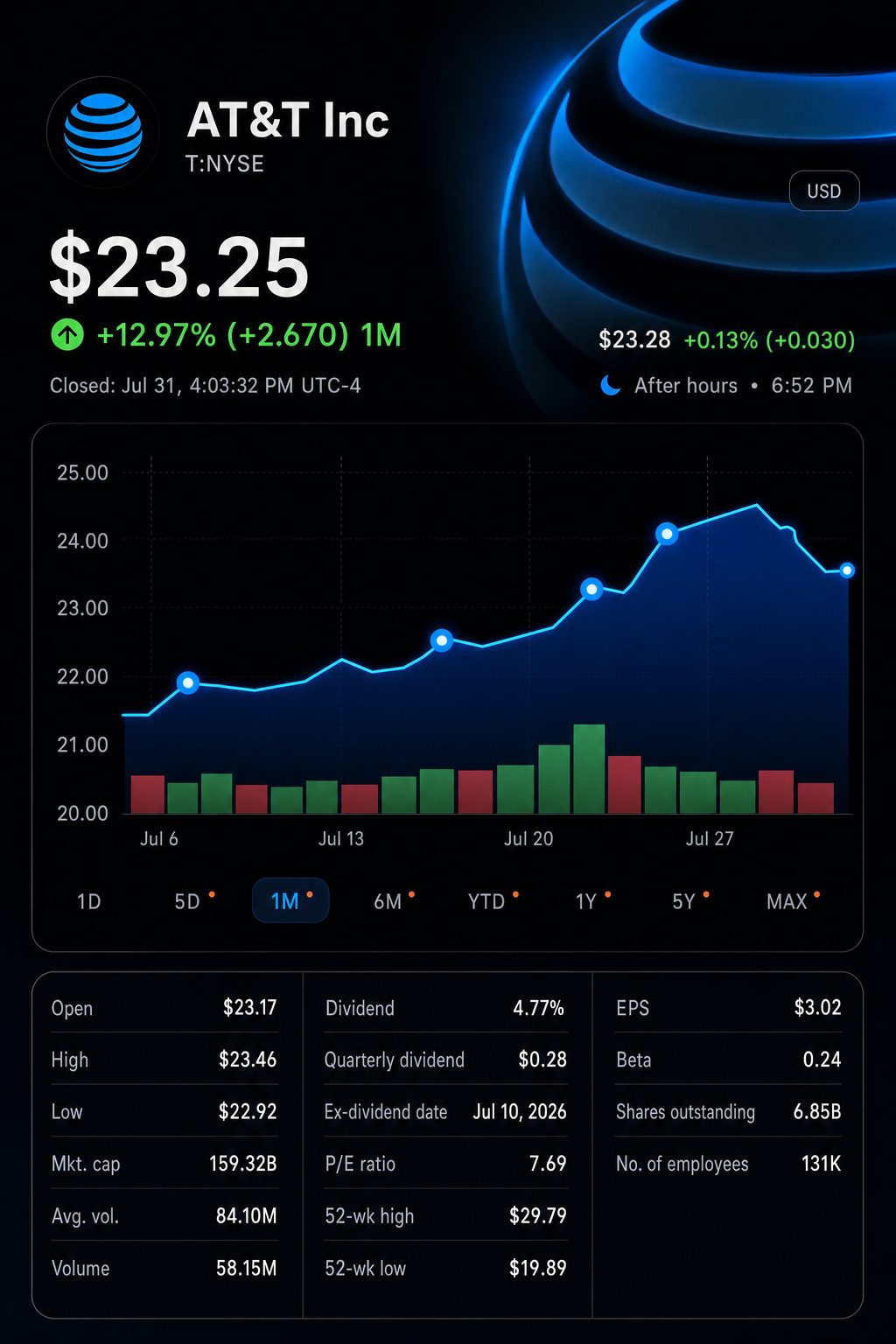Switch chart to 6M range
The width and height of the screenshot is (896, 1344).
(388, 901)
